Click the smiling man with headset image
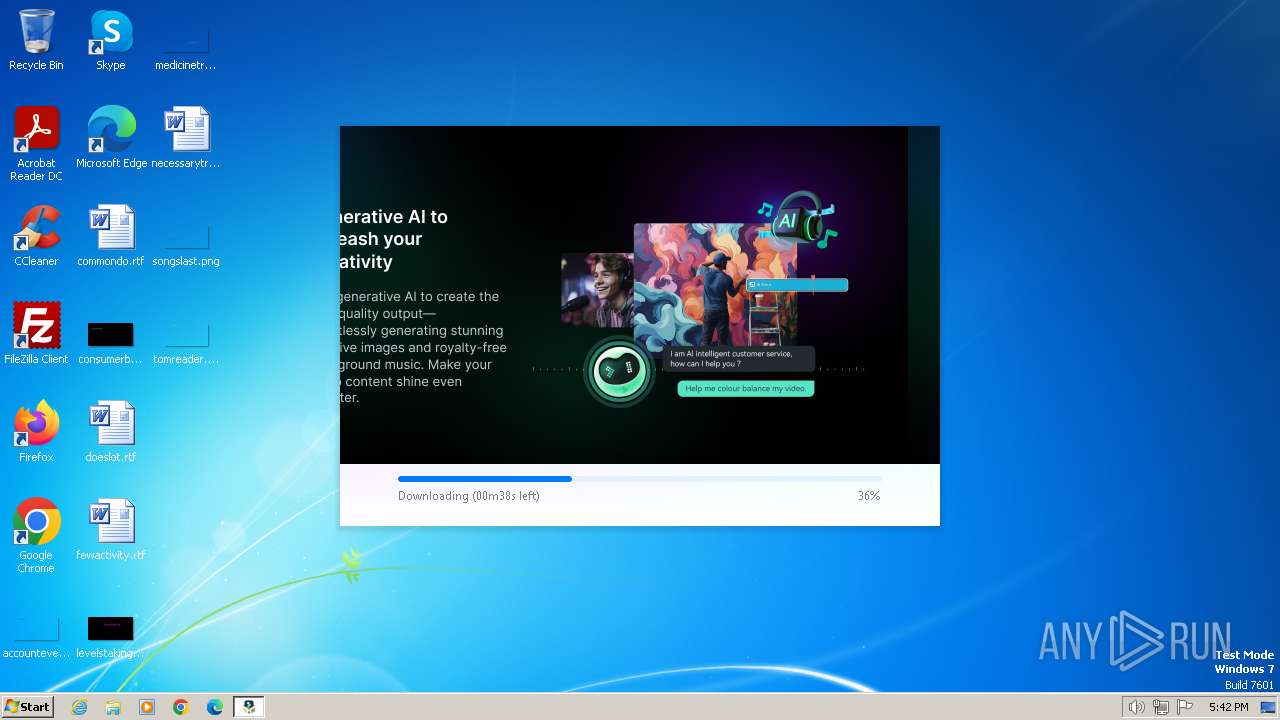 597,290
